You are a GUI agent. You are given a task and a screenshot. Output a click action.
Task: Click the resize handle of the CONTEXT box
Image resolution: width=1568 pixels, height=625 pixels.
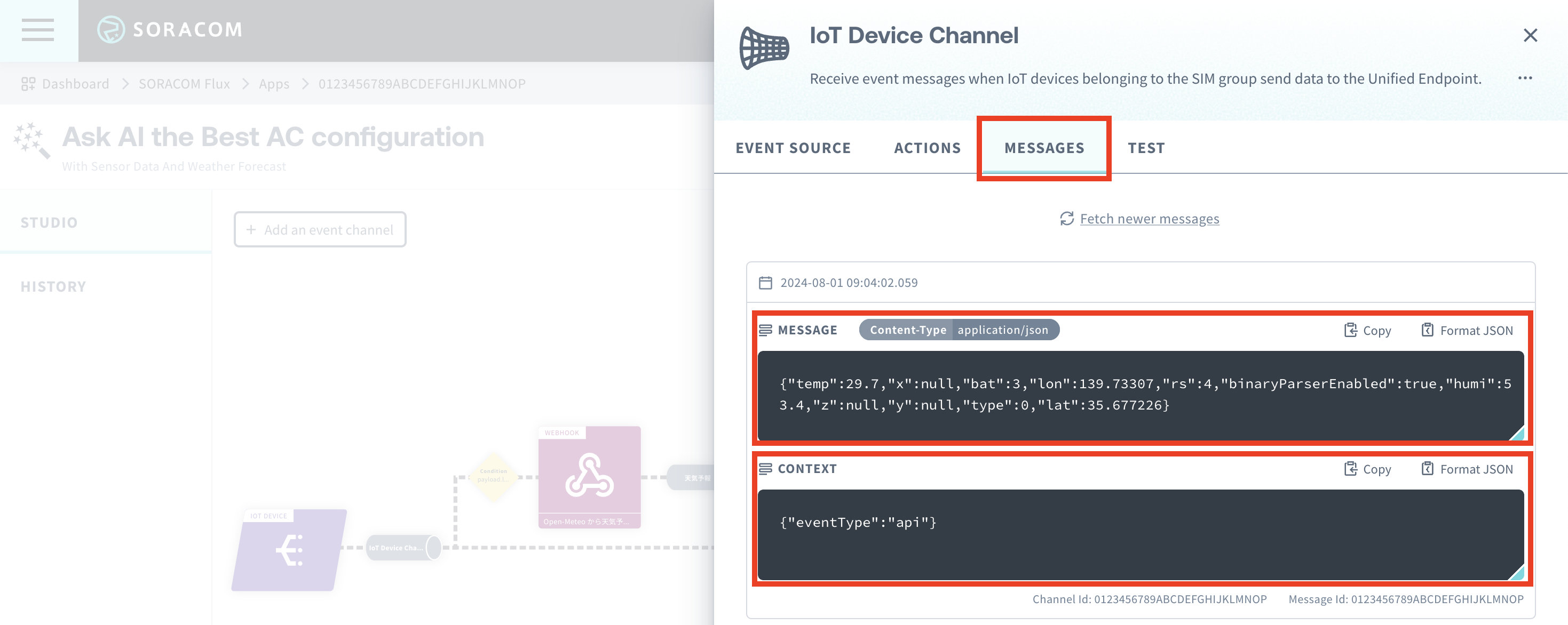(1517, 573)
